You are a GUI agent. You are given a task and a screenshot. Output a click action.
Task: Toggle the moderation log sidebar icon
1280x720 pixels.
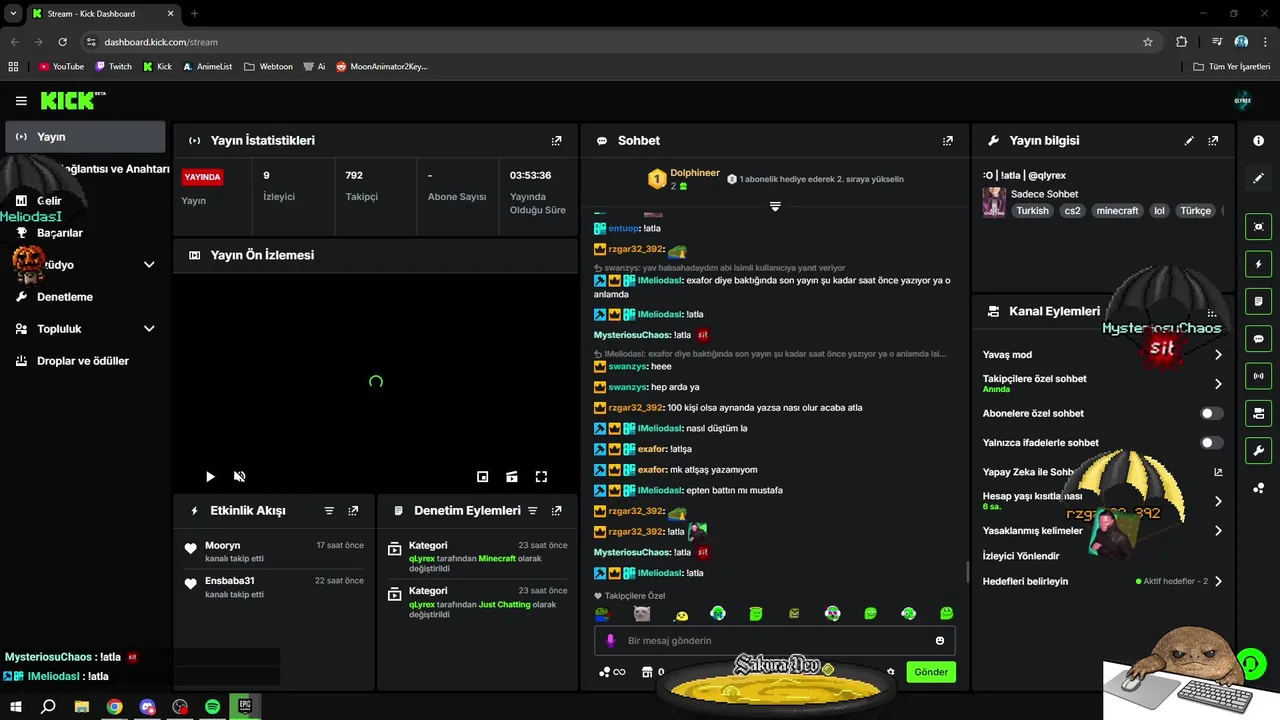click(1259, 301)
